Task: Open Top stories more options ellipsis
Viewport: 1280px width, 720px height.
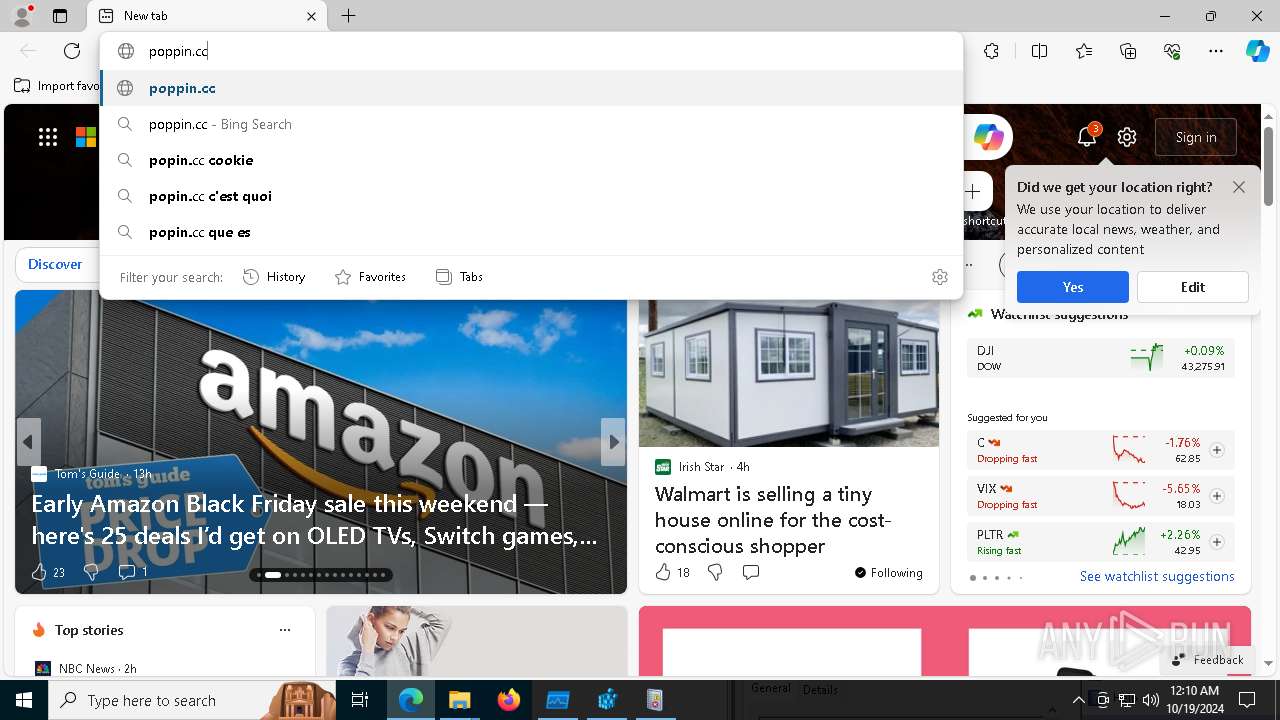Action: pos(285,630)
